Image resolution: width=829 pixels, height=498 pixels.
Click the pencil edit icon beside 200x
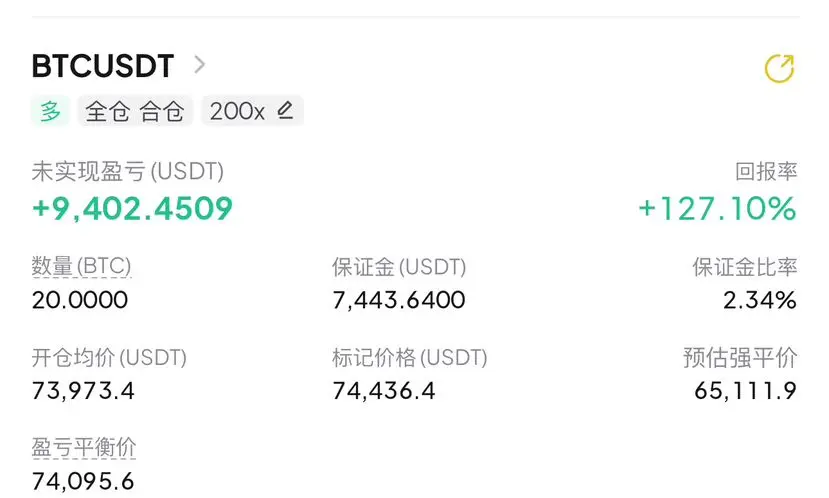click(x=285, y=111)
